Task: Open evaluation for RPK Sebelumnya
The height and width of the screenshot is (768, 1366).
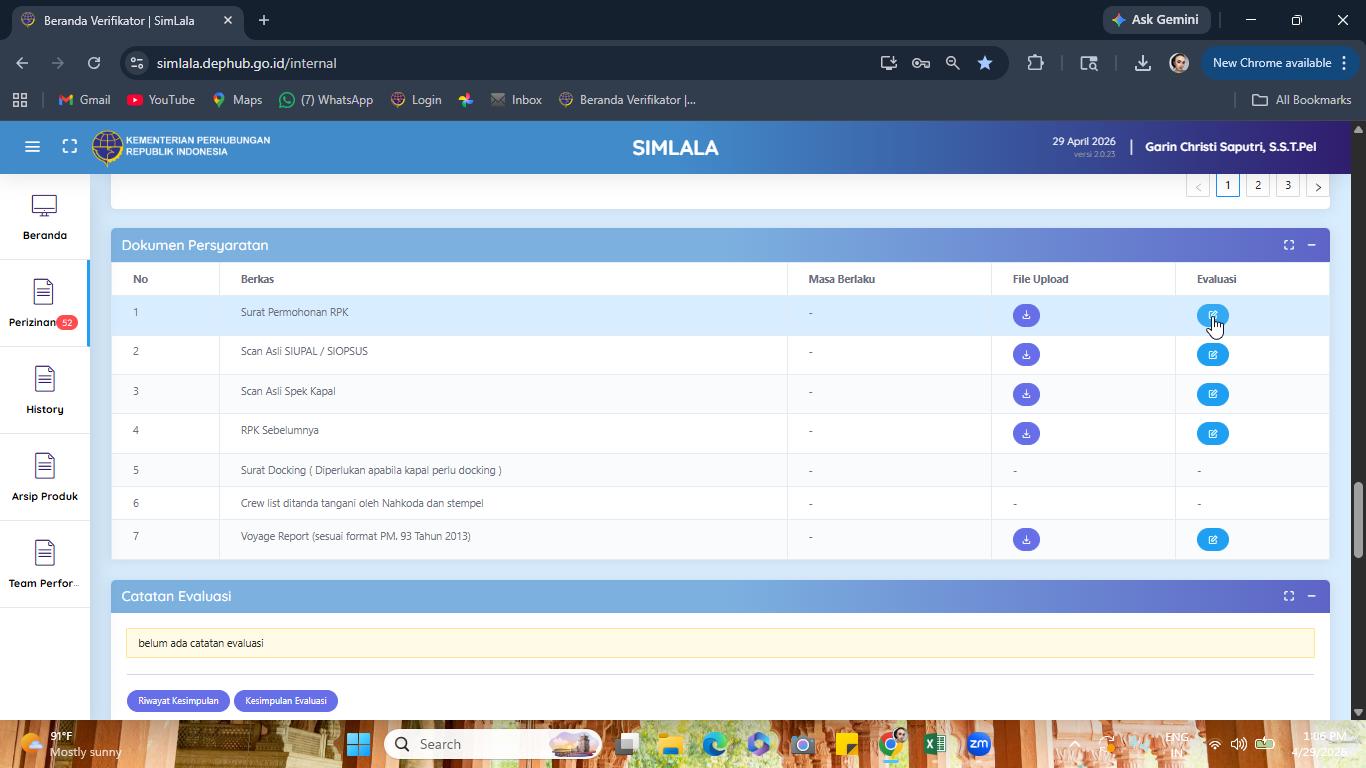Action: tap(1212, 434)
